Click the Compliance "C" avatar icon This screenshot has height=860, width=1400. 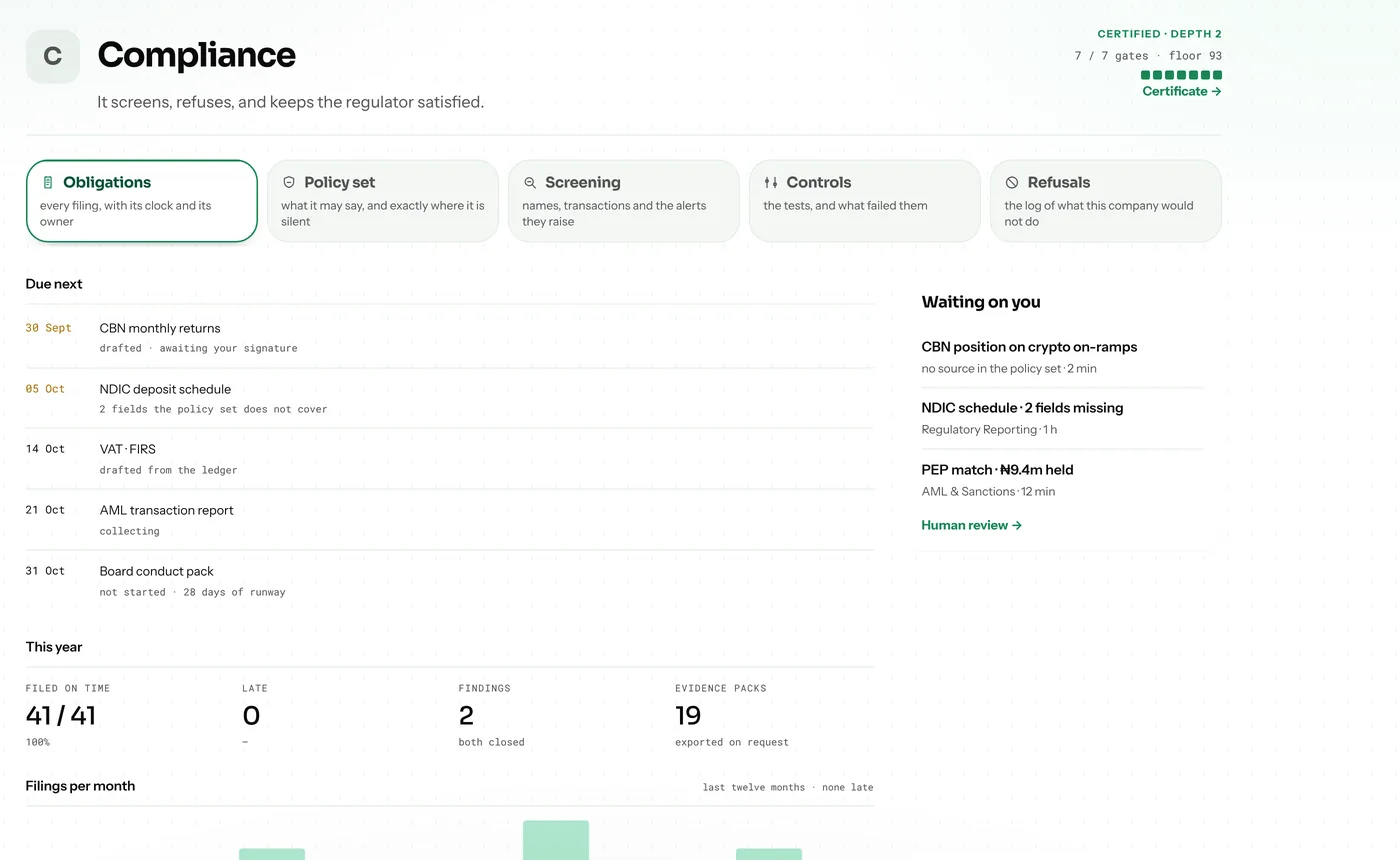pos(53,56)
